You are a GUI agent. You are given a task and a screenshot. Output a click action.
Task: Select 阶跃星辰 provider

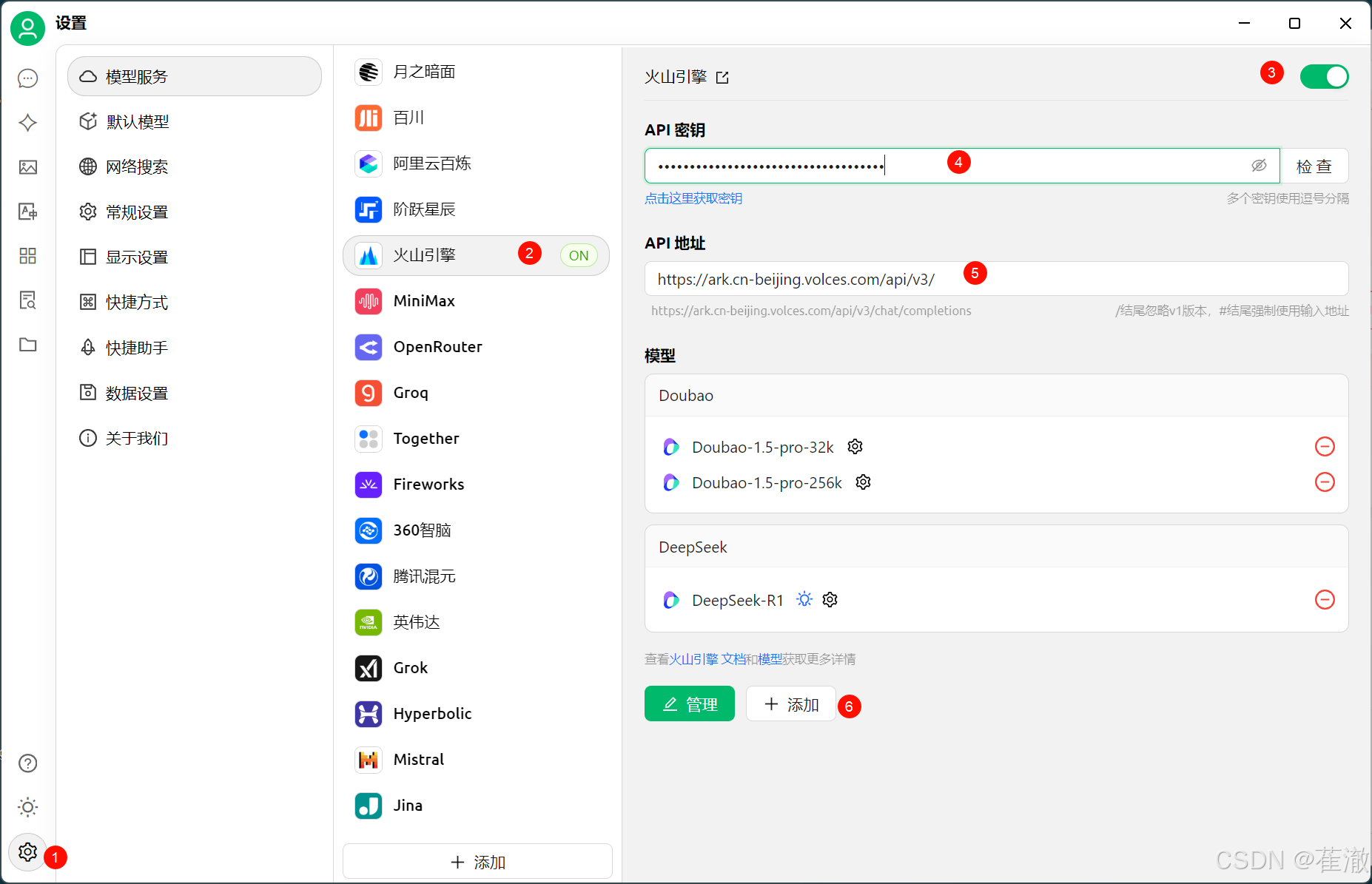pyautogui.click(x=477, y=209)
